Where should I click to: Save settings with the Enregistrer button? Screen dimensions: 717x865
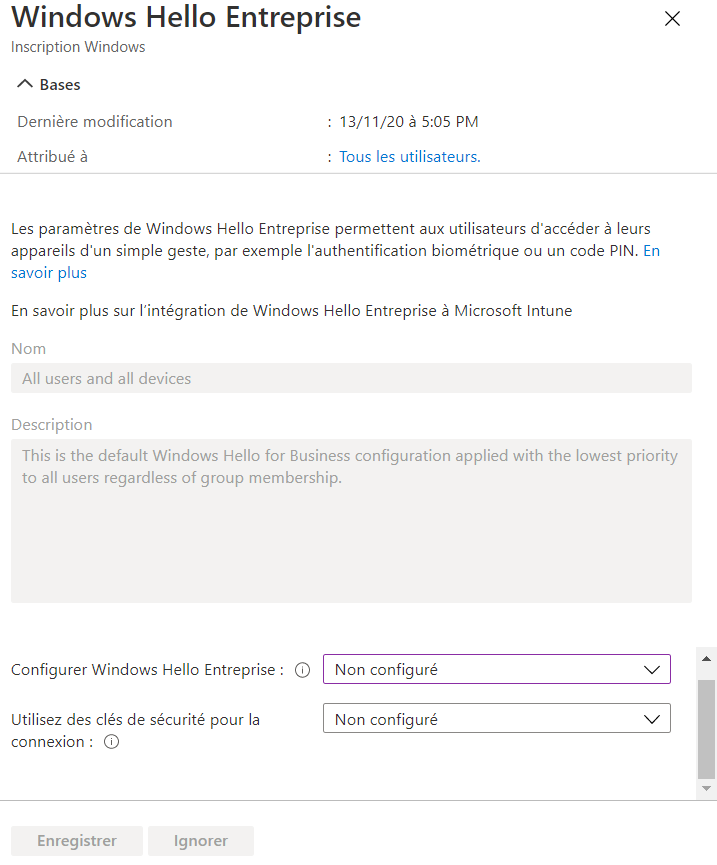[x=76, y=840]
